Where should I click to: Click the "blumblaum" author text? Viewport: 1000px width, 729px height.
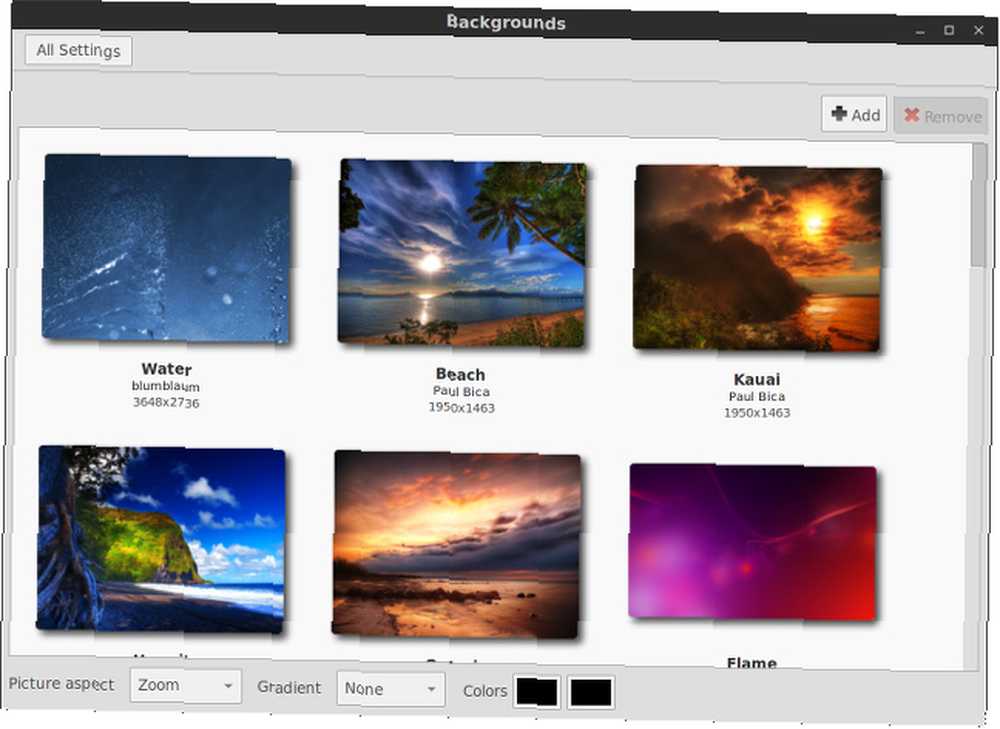[x=166, y=386]
